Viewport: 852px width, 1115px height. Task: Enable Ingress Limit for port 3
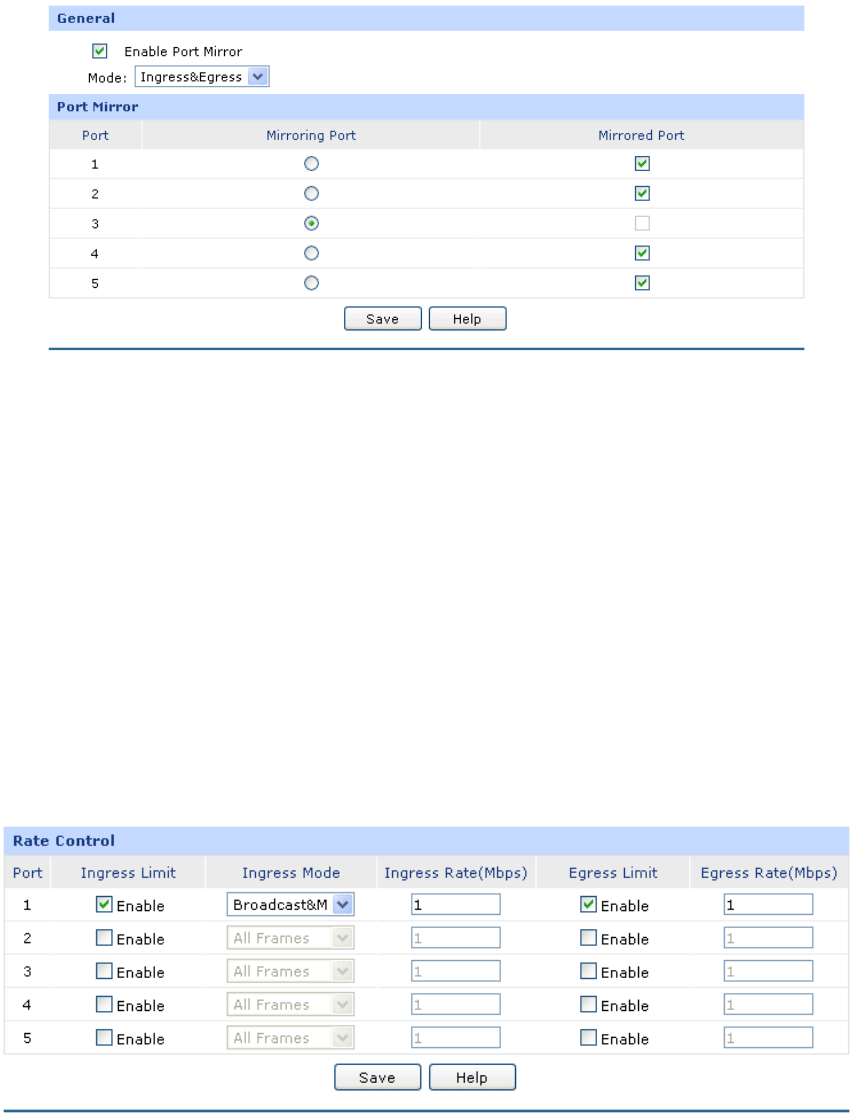(104, 971)
